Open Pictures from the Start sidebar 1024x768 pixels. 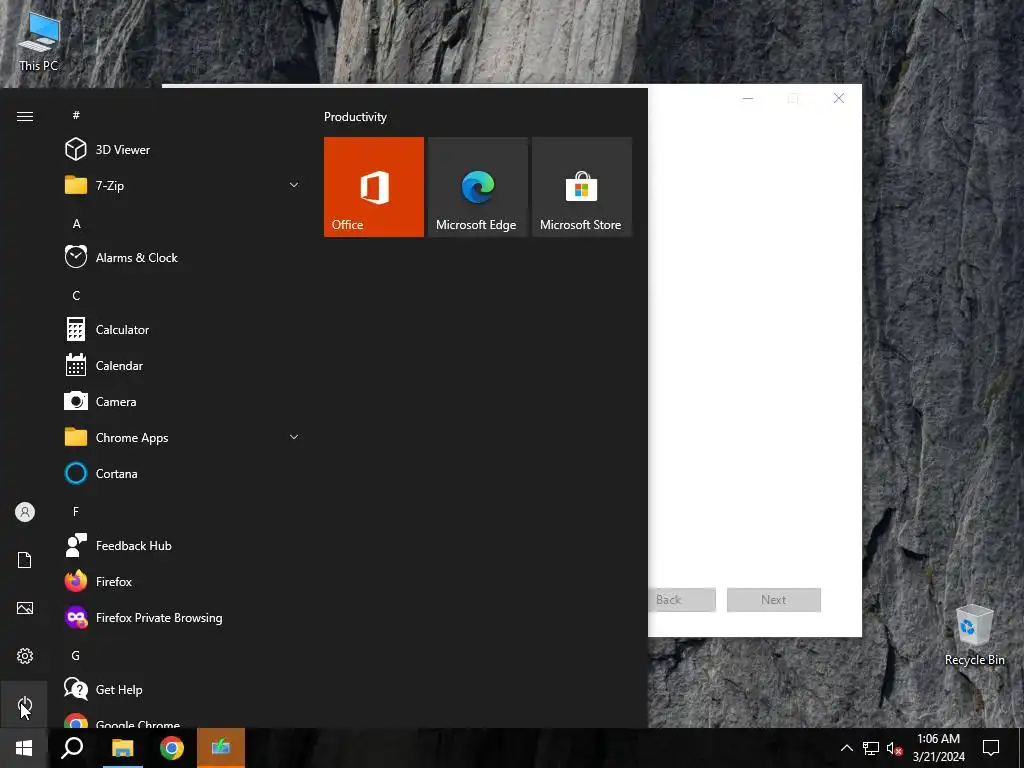click(25, 609)
